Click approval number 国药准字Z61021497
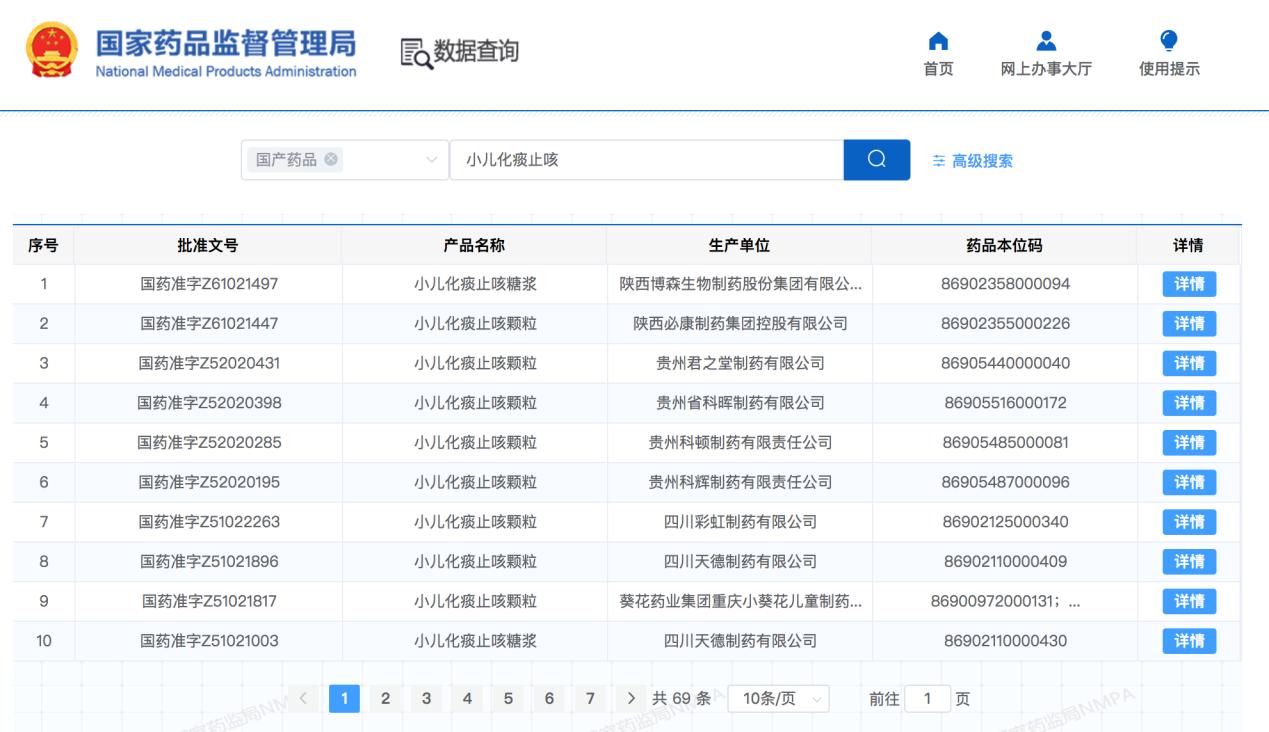 (x=209, y=284)
